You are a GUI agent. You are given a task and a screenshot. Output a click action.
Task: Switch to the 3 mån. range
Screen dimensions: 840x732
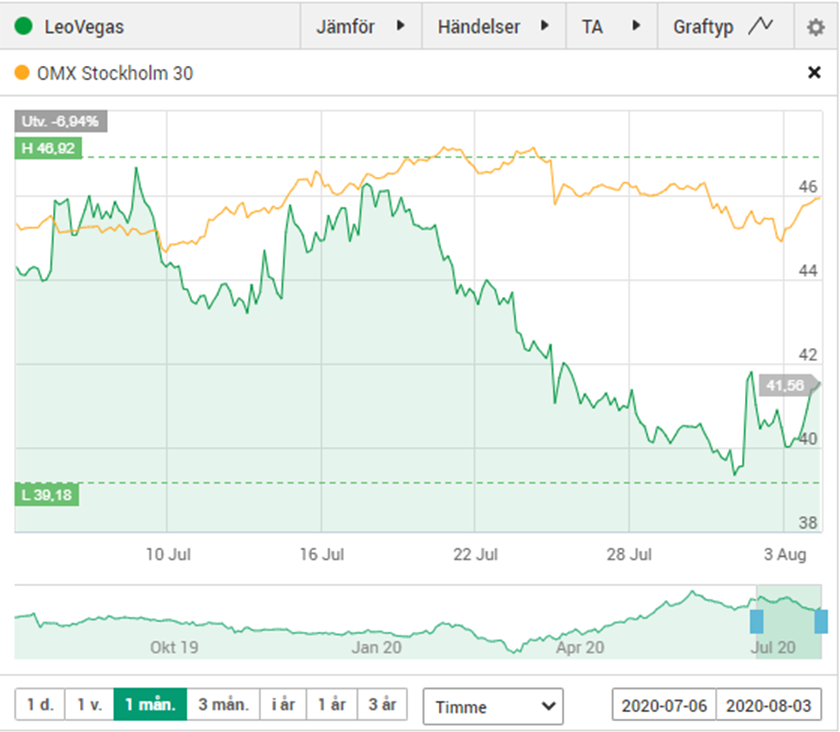coord(223,704)
